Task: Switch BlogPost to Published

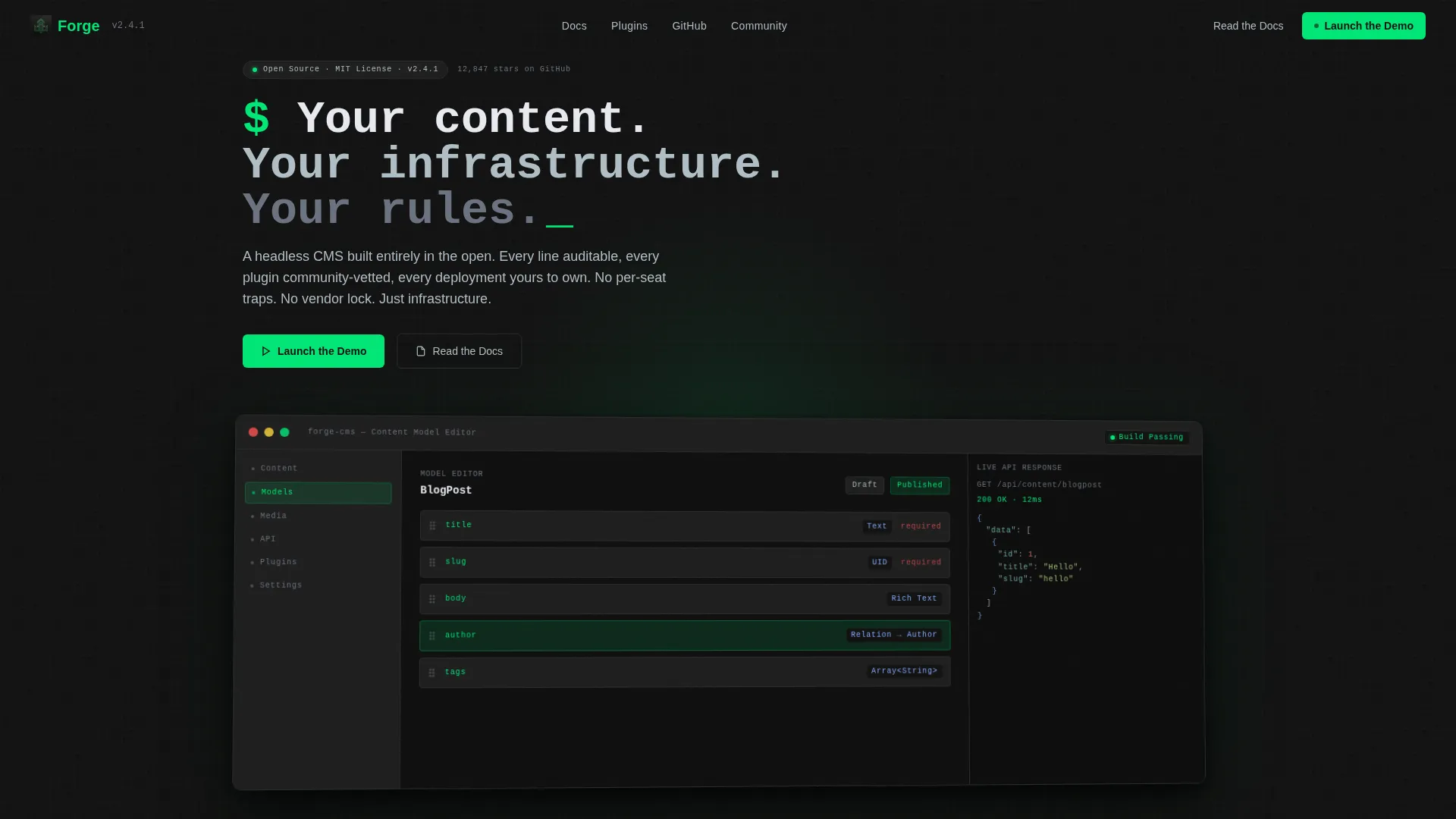Action: pos(920,485)
